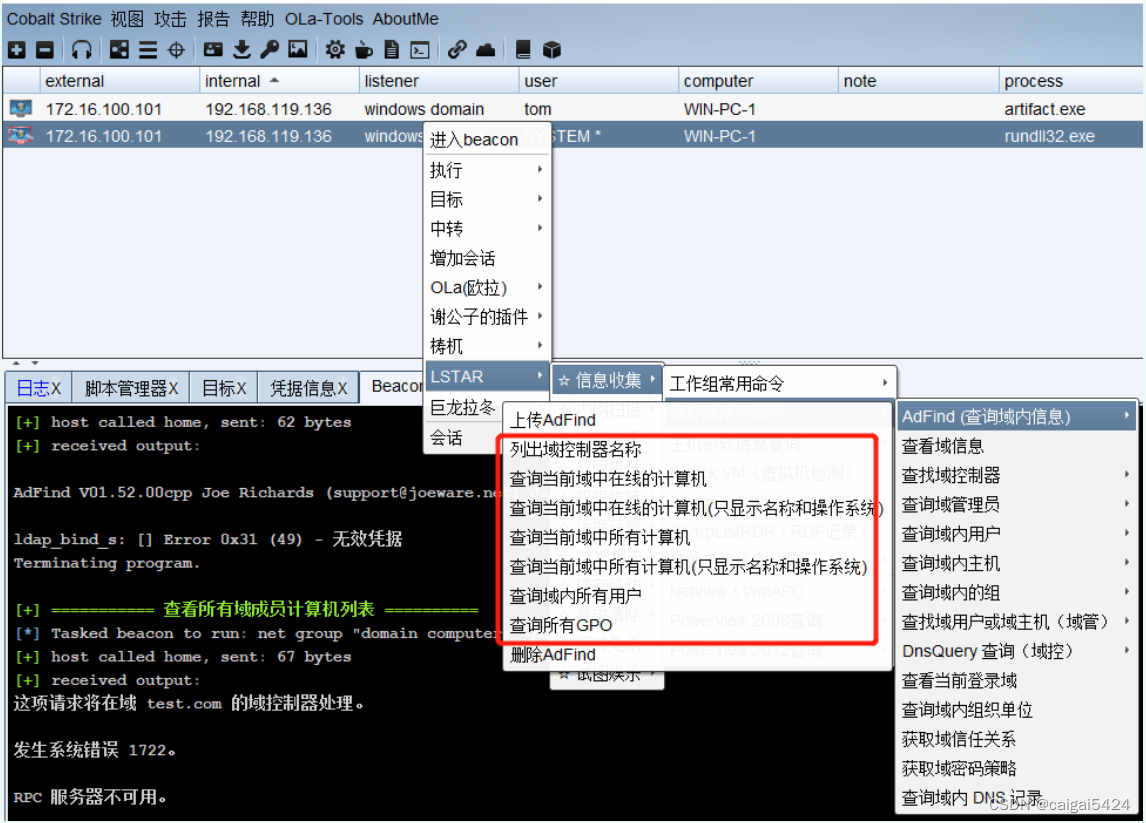Open Listeners via the headphones icon
The height and width of the screenshot is (823, 1146).
pos(82,50)
